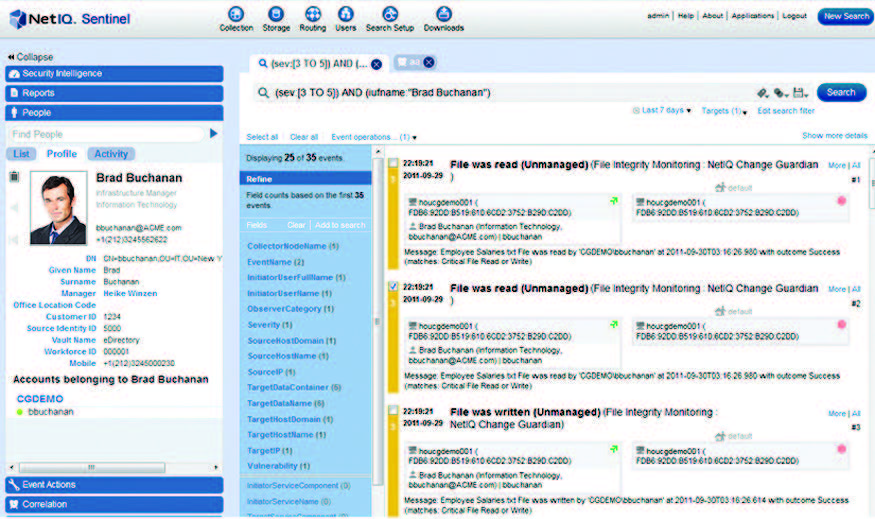
Task: Click Edit search filter link
Action: click(x=786, y=111)
